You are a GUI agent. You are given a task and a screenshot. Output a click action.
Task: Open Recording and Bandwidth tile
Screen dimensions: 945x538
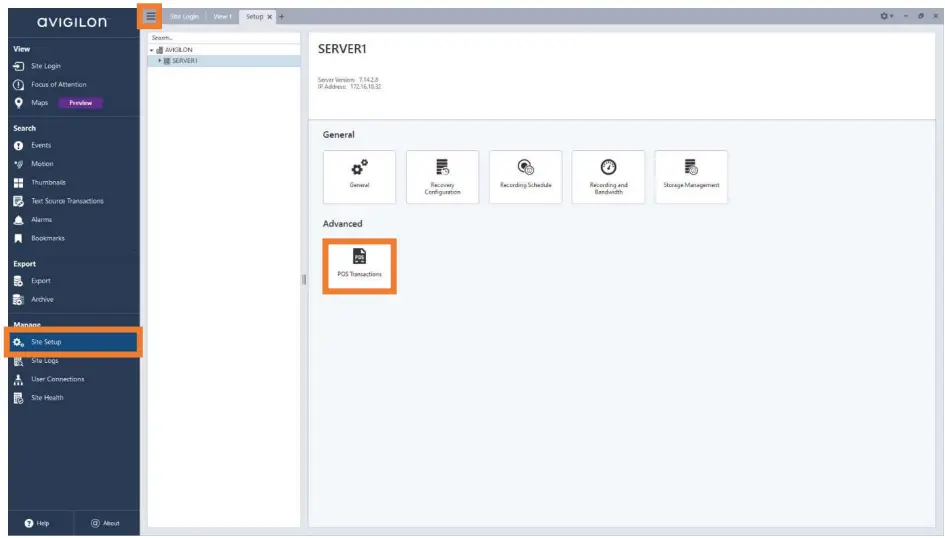pos(608,177)
